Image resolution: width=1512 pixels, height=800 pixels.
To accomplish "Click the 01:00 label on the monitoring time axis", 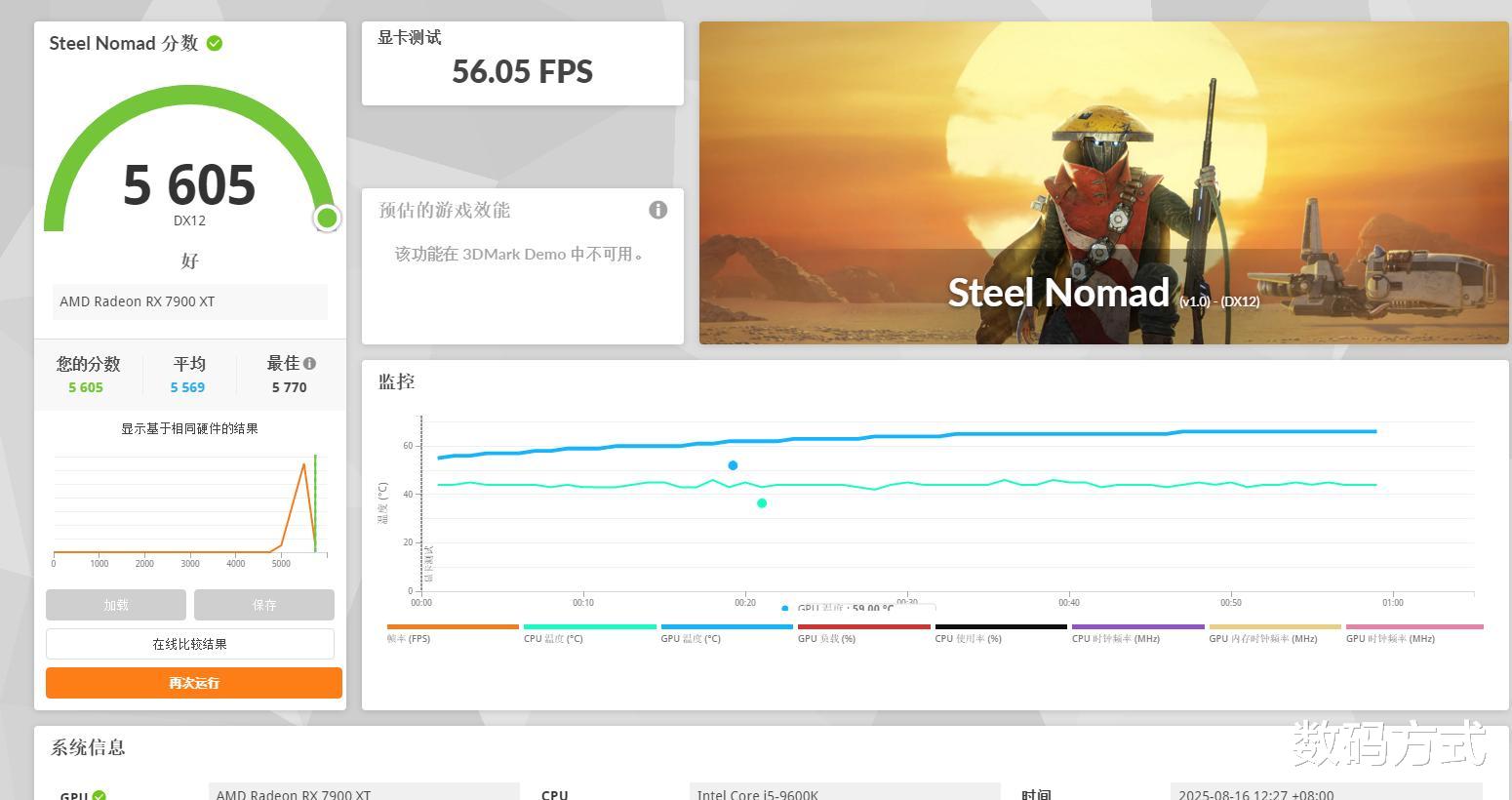I will coord(1393,603).
